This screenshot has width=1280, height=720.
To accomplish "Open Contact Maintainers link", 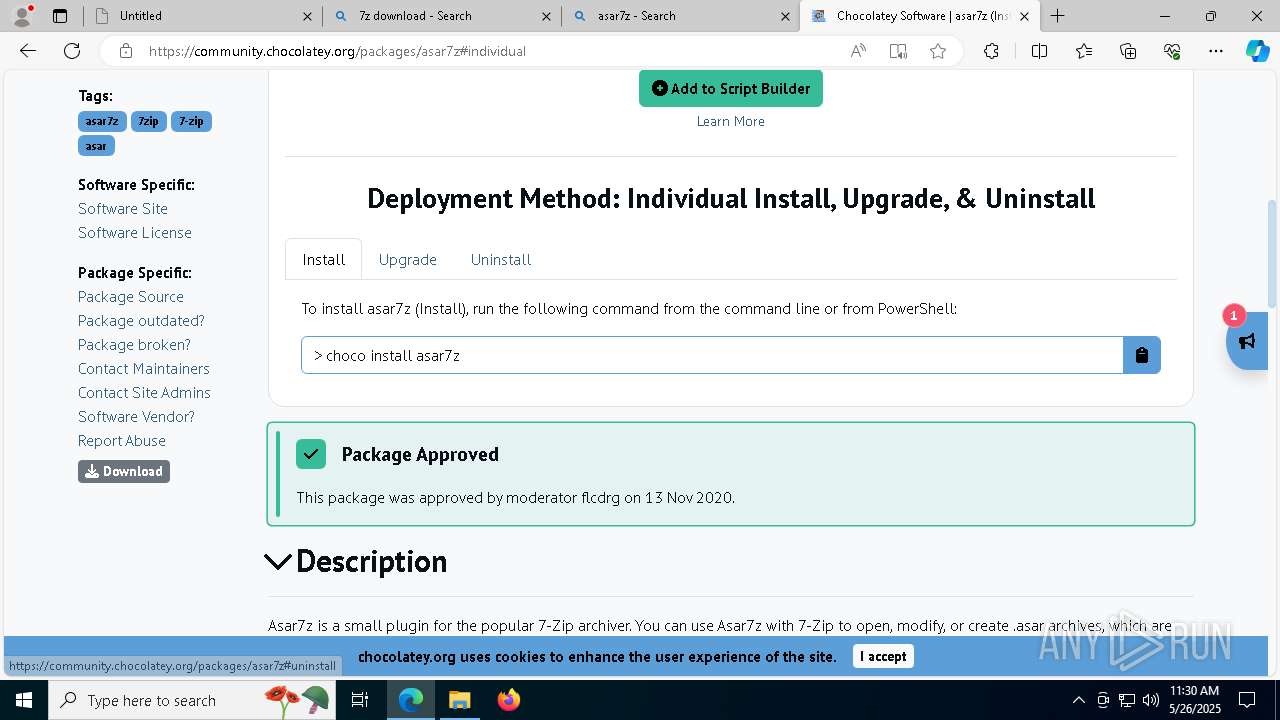I will (x=144, y=368).
